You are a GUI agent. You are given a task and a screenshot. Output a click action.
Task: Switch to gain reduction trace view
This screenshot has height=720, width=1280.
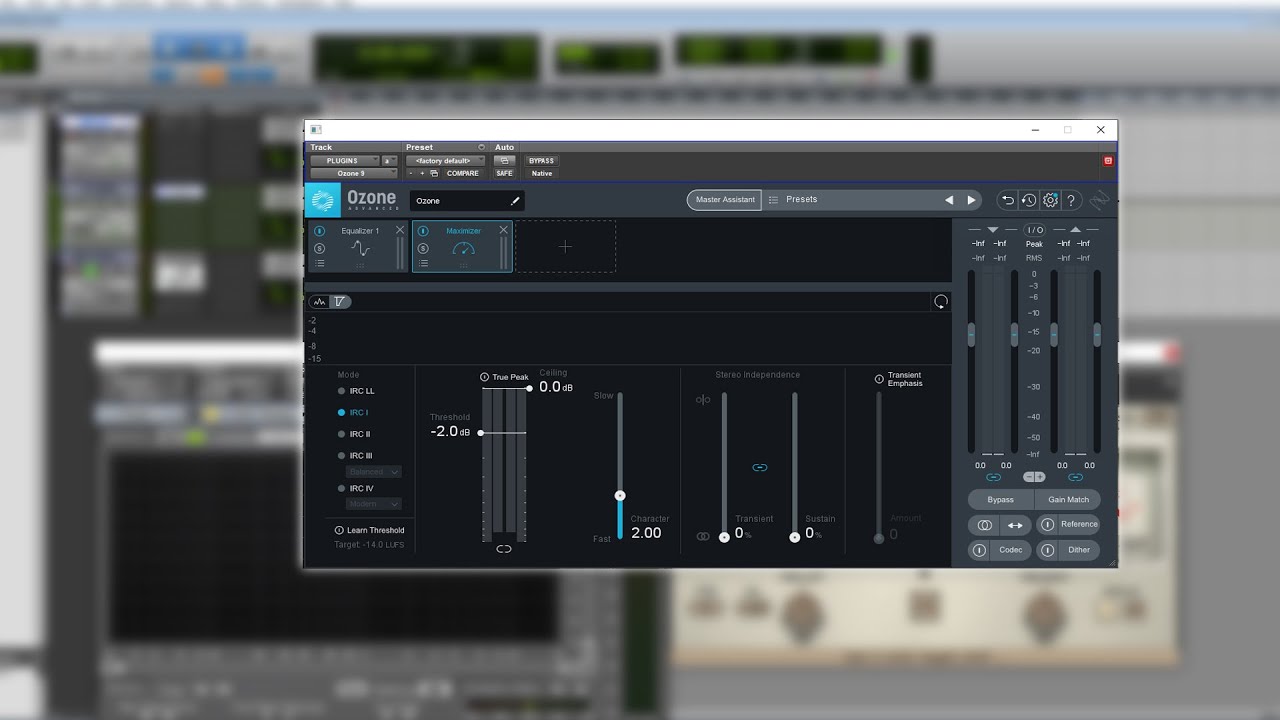point(339,301)
